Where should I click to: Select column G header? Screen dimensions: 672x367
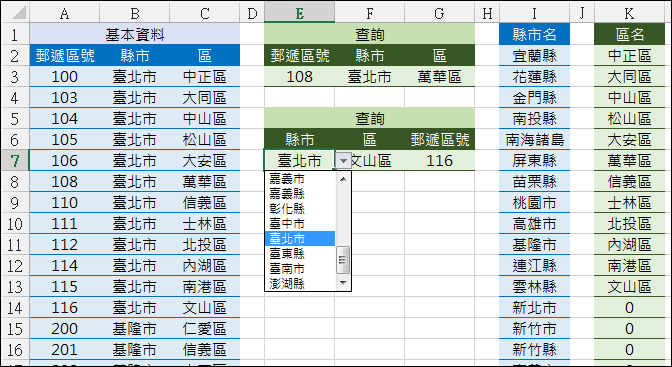[x=439, y=13]
